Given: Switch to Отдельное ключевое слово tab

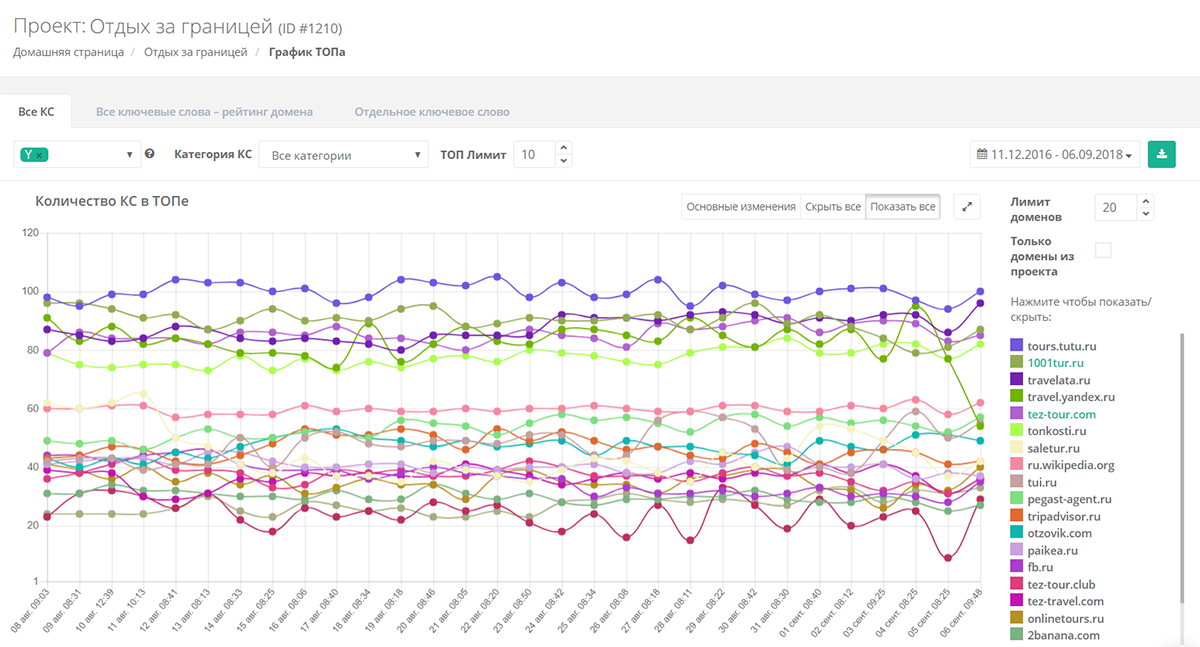Looking at the screenshot, I should point(432,112).
